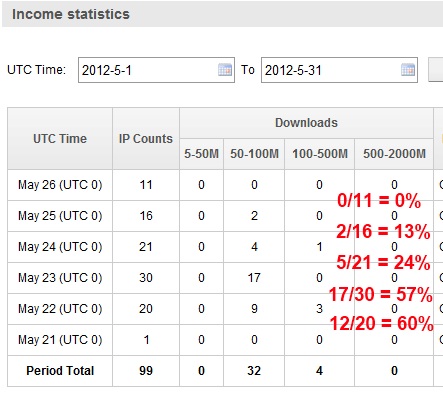
Task: Select the May 22 (UTC 0) row label
Action: tap(60, 309)
